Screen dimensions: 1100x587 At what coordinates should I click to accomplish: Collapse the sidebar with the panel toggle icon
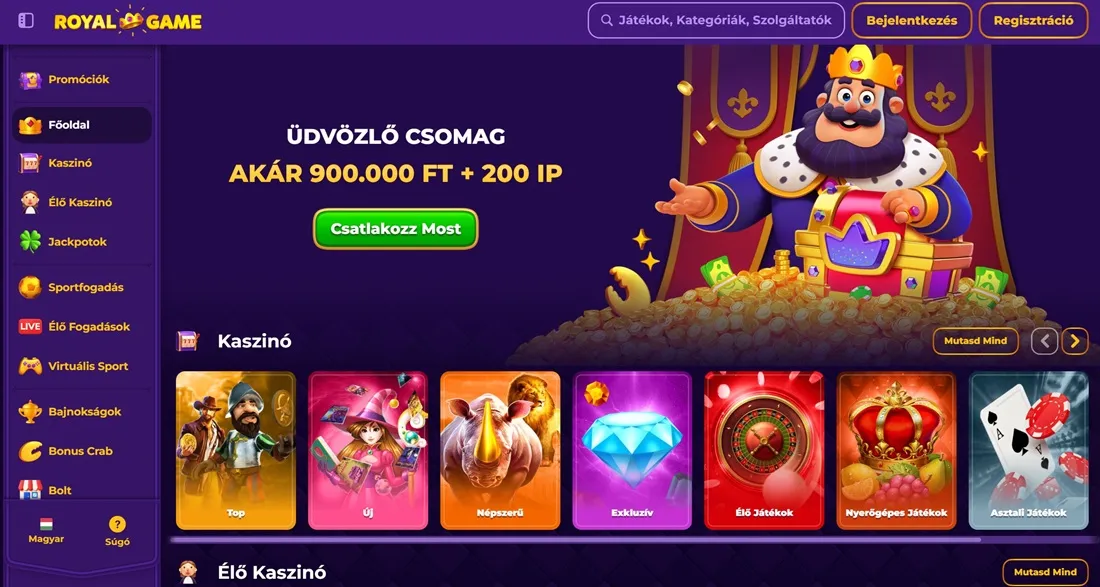click(x=26, y=21)
